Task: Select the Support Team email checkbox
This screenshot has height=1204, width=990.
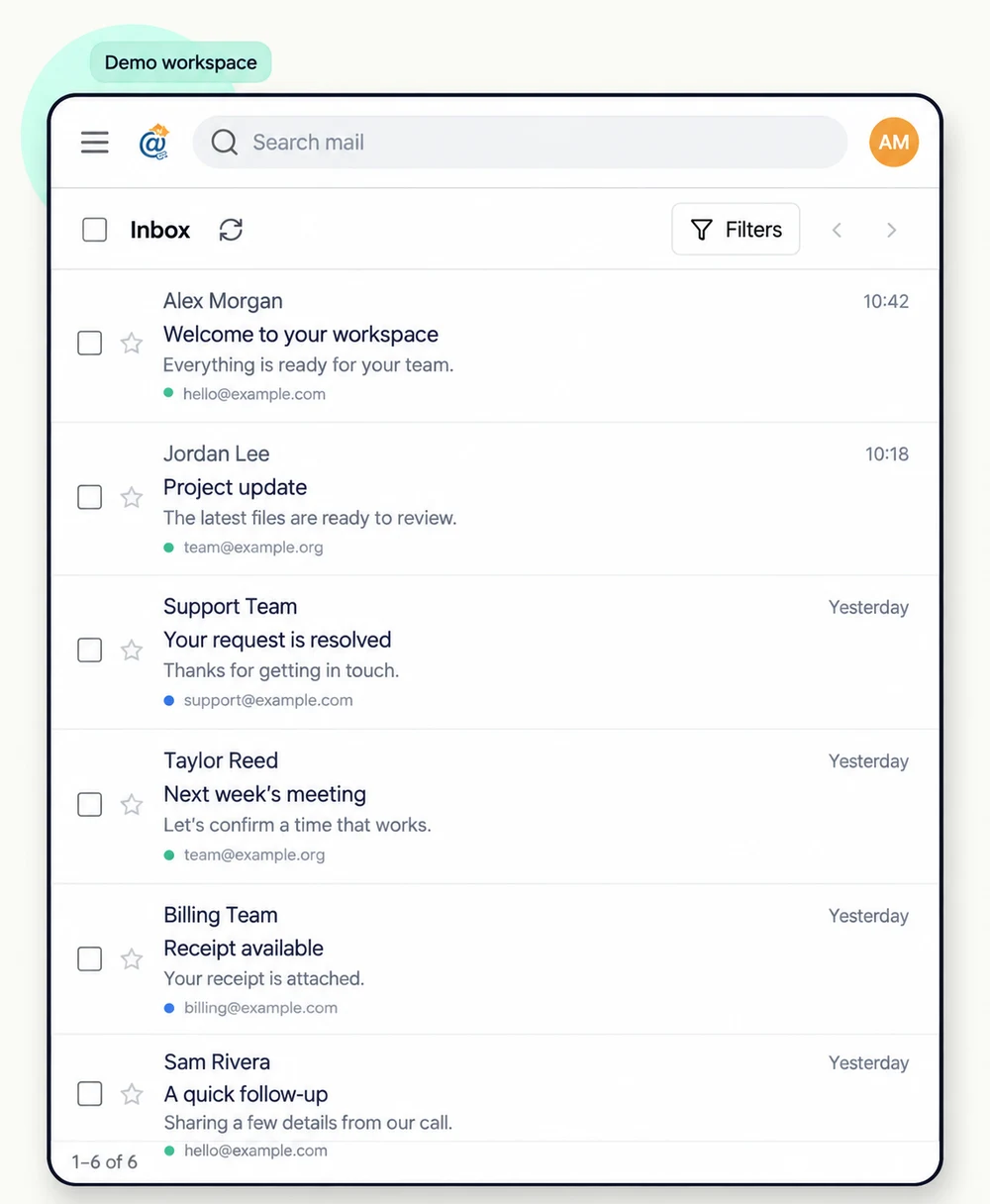Action: point(90,651)
